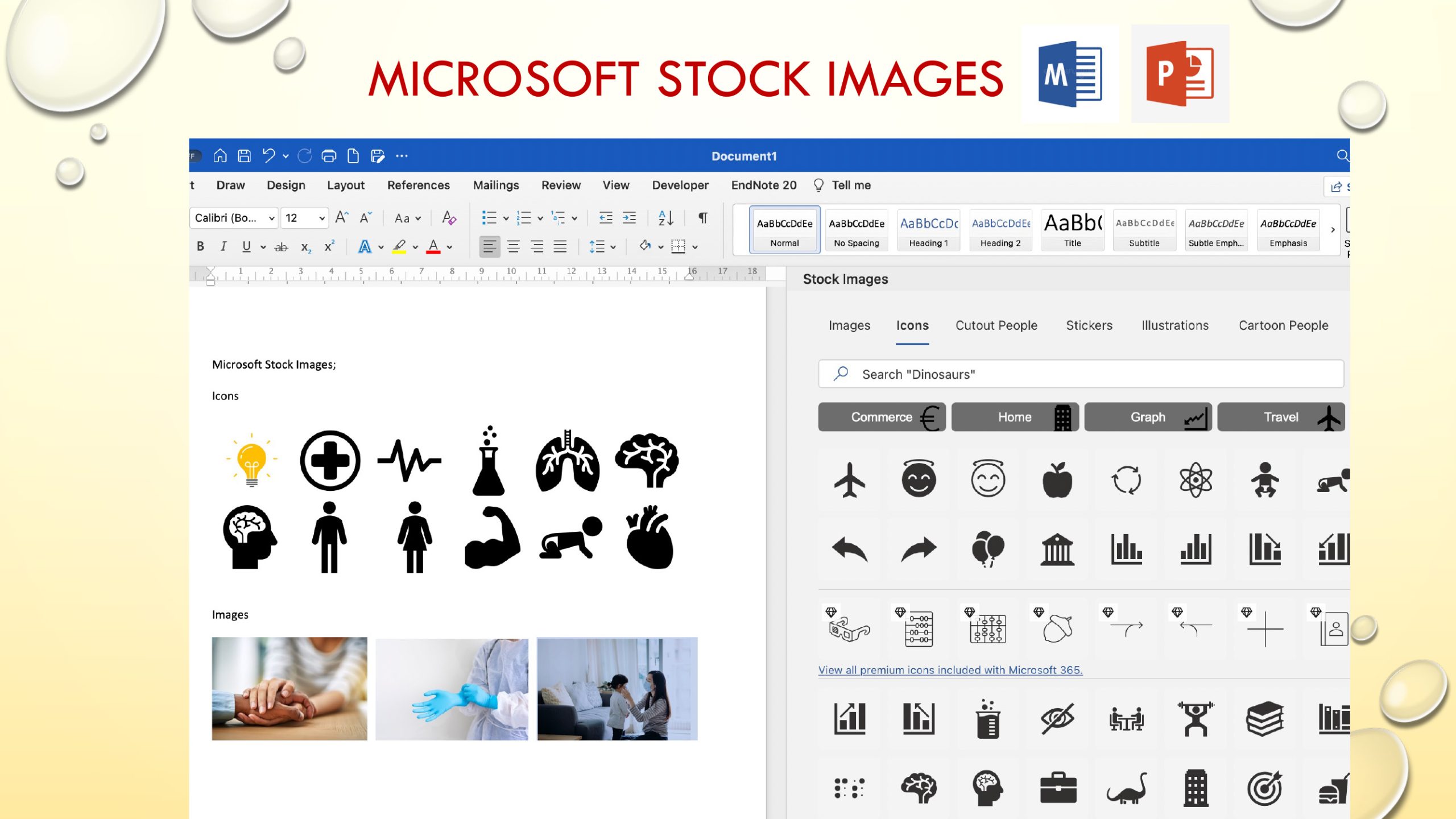This screenshot has height=819, width=1456.
Task: Click the Sort A to Z icon
Action: coord(665,218)
